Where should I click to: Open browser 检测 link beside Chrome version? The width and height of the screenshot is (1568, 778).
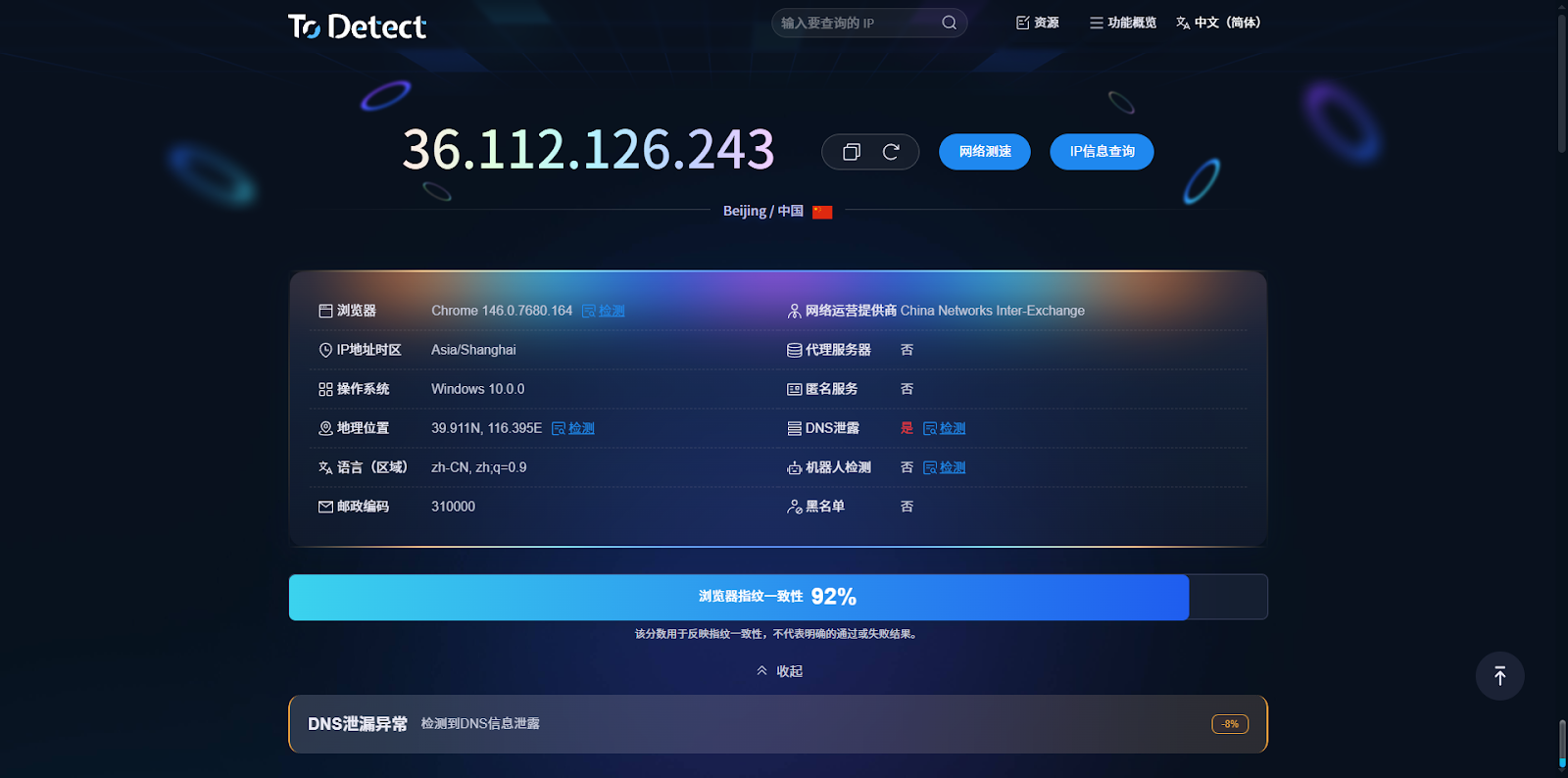[604, 311]
